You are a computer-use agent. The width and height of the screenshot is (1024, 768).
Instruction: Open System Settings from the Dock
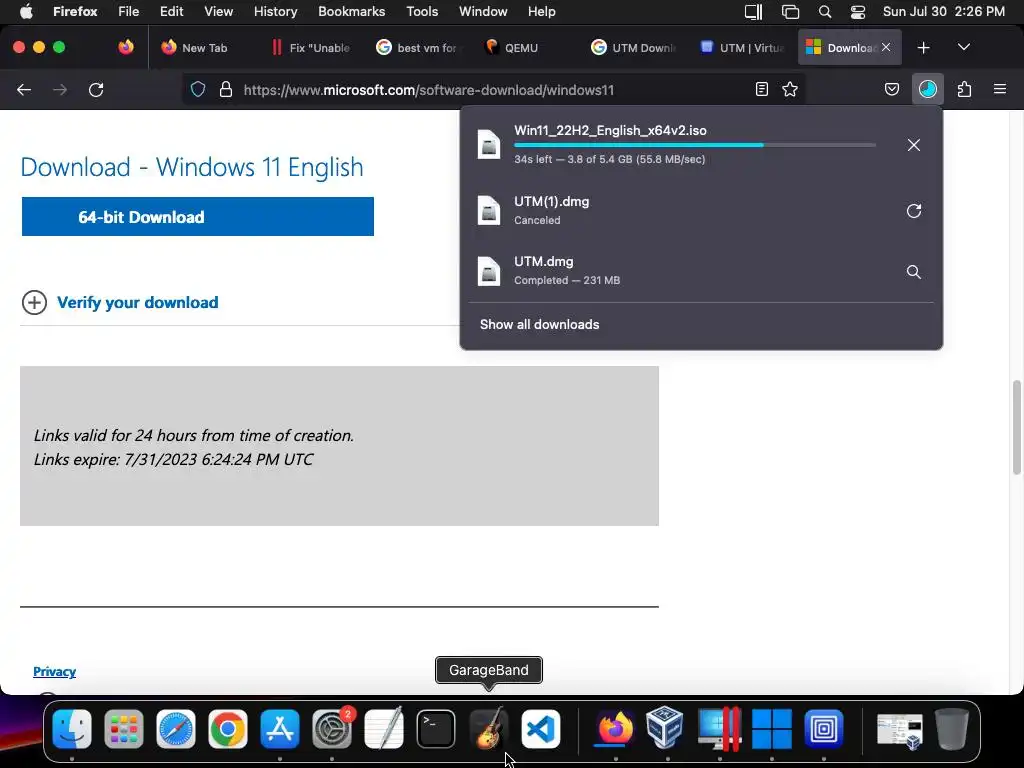(x=332, y=728)
